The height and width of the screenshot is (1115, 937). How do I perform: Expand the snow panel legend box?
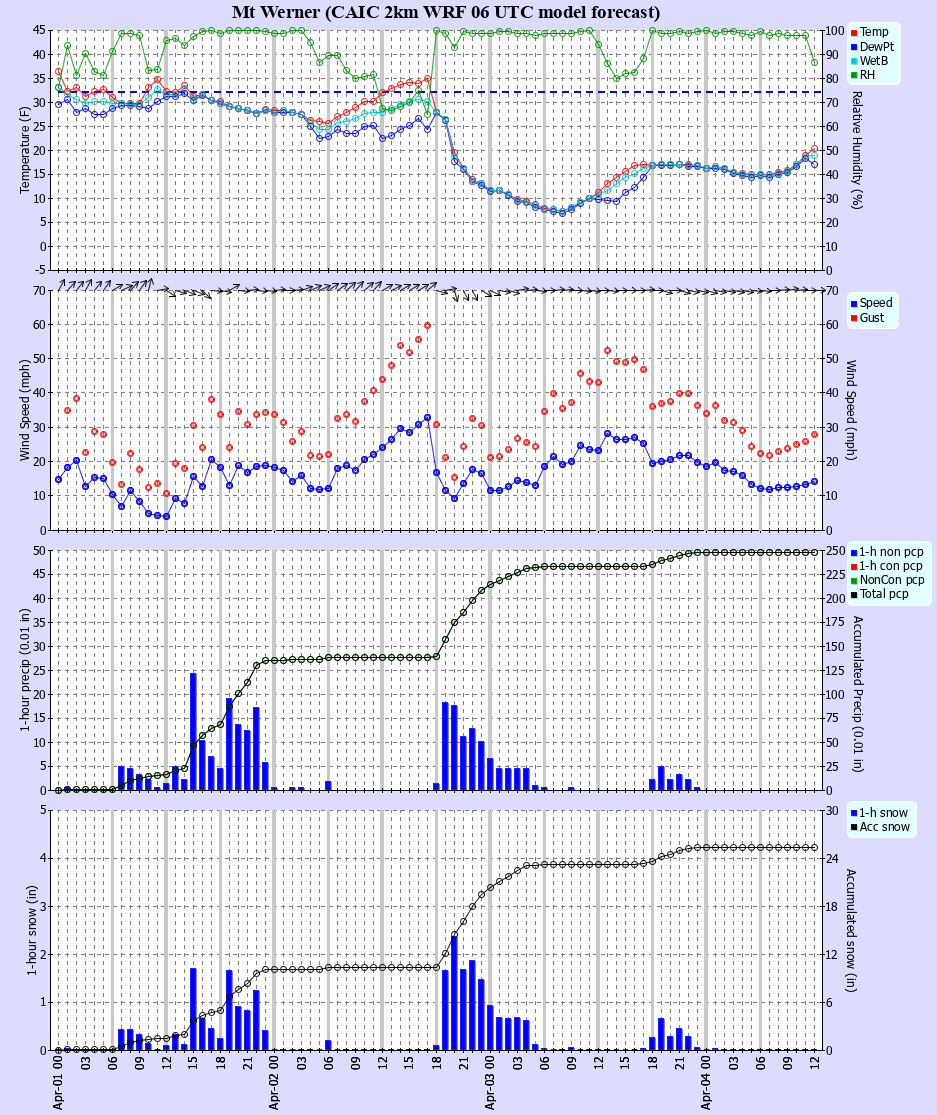(x=882, y=820)
